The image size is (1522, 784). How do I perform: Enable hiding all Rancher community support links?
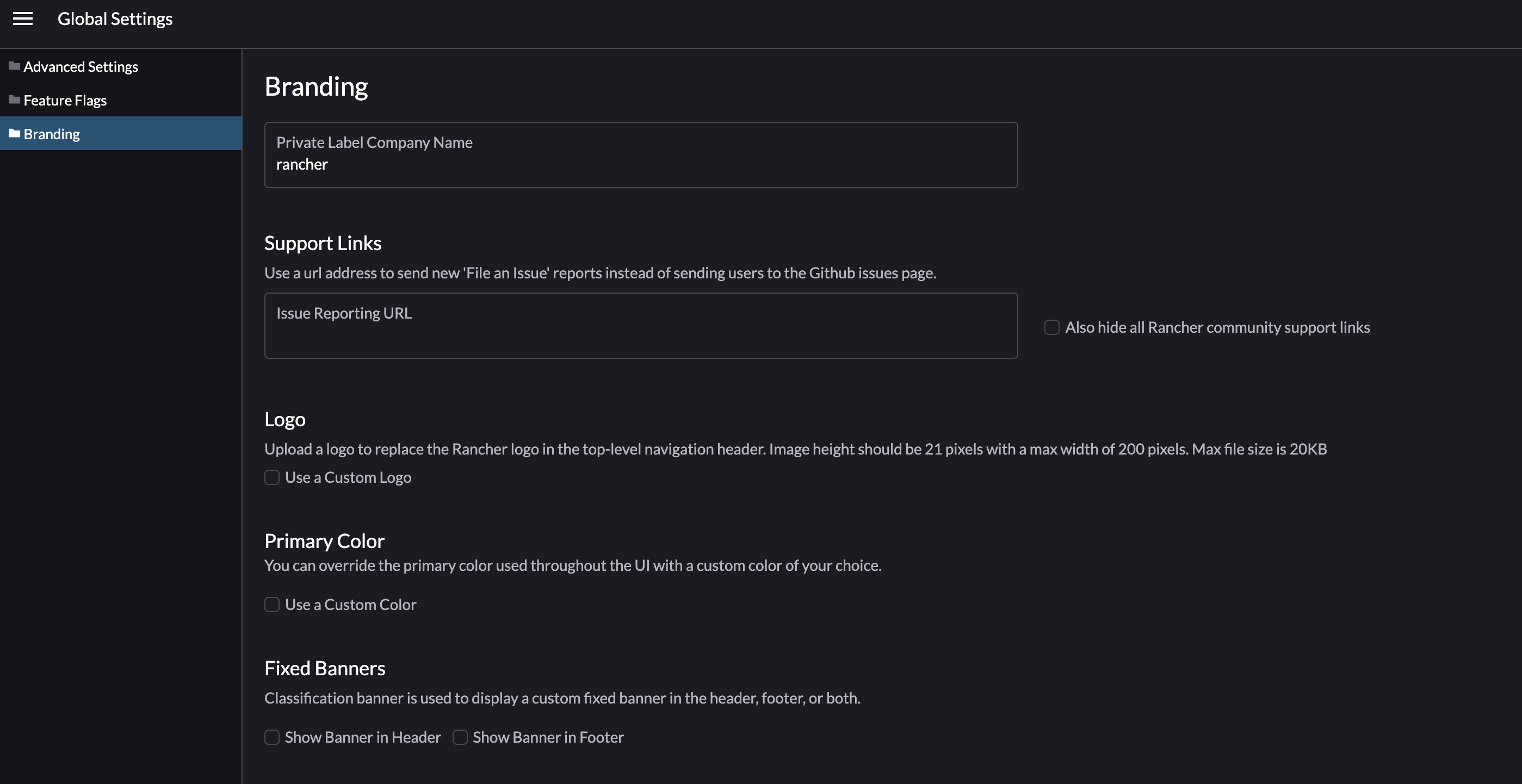click(1052, 327)
